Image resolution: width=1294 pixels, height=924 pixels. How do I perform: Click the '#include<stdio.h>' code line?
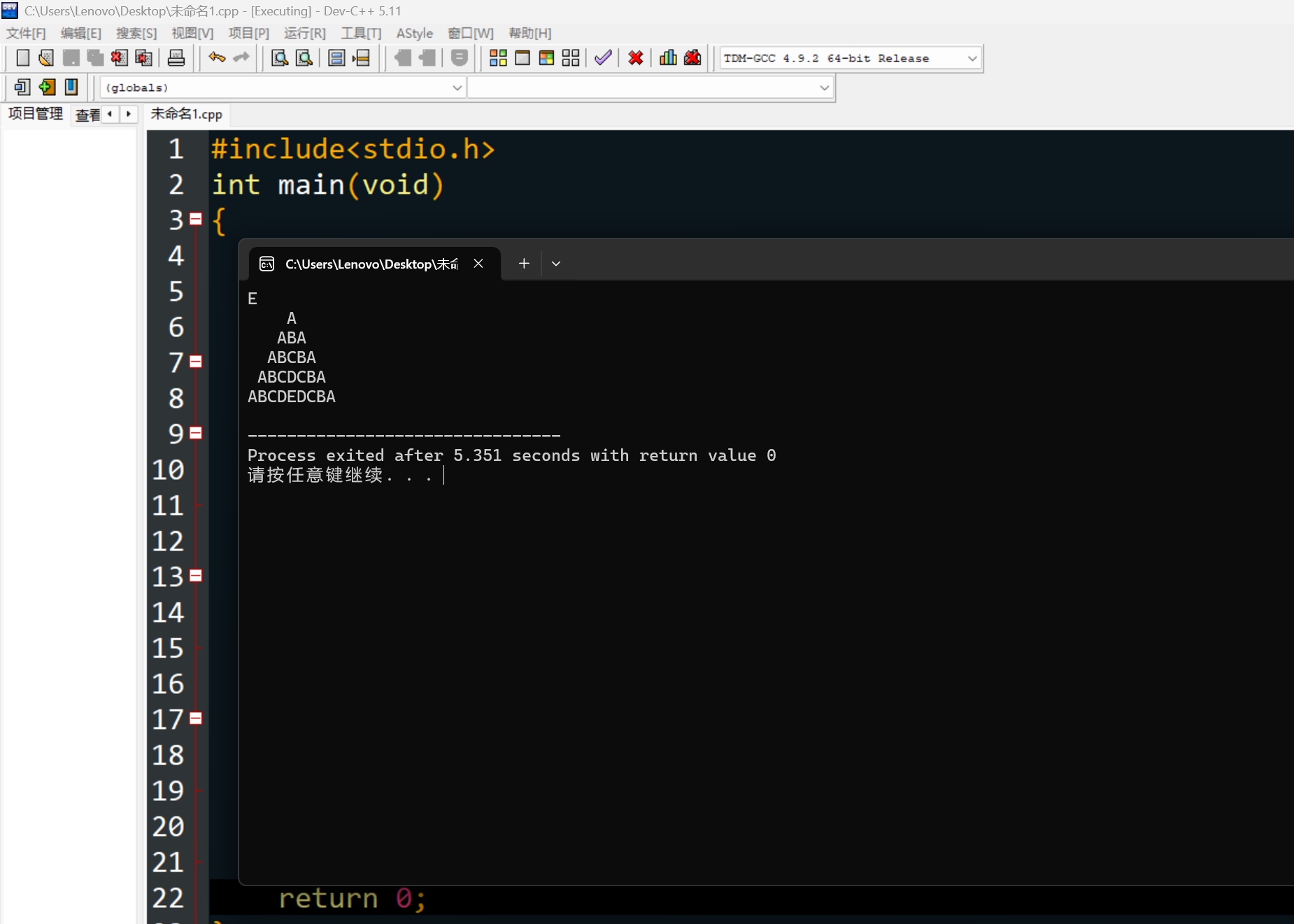point(353,149)
